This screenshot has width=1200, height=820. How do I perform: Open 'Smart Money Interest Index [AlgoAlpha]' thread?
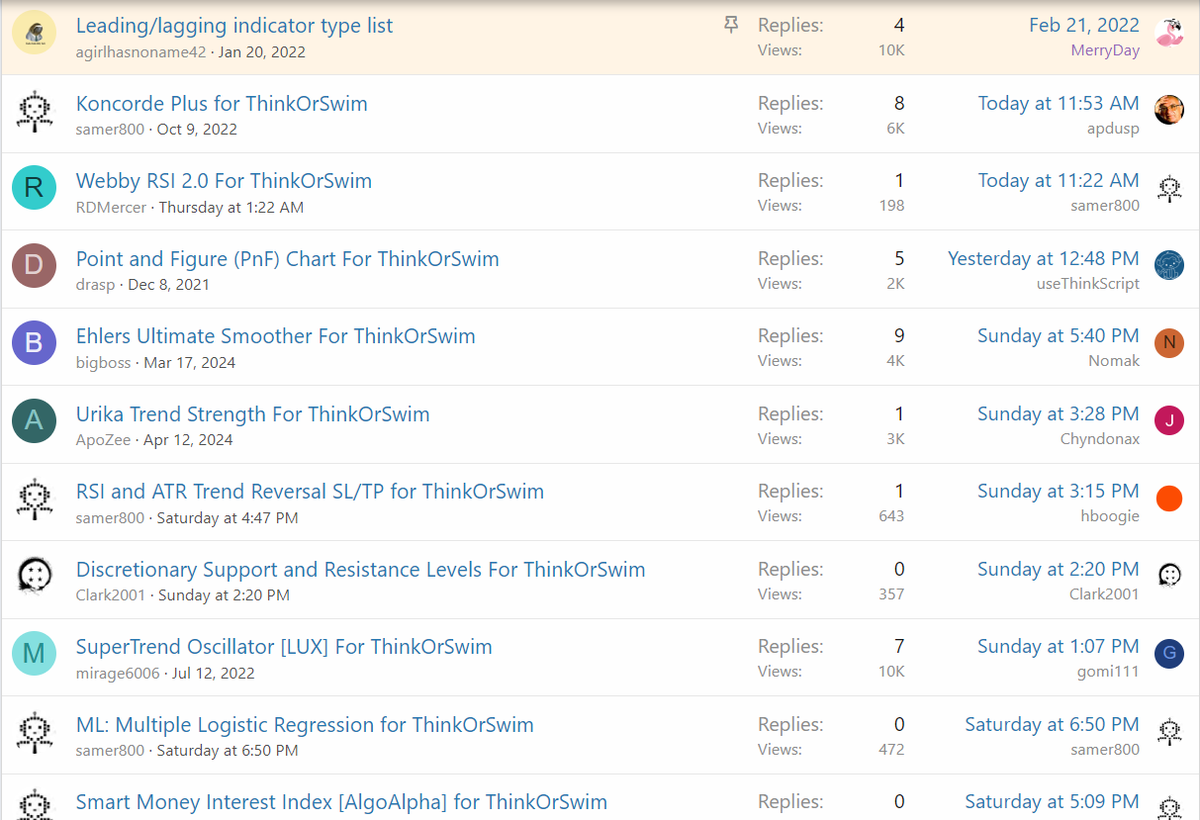(342, 802)
